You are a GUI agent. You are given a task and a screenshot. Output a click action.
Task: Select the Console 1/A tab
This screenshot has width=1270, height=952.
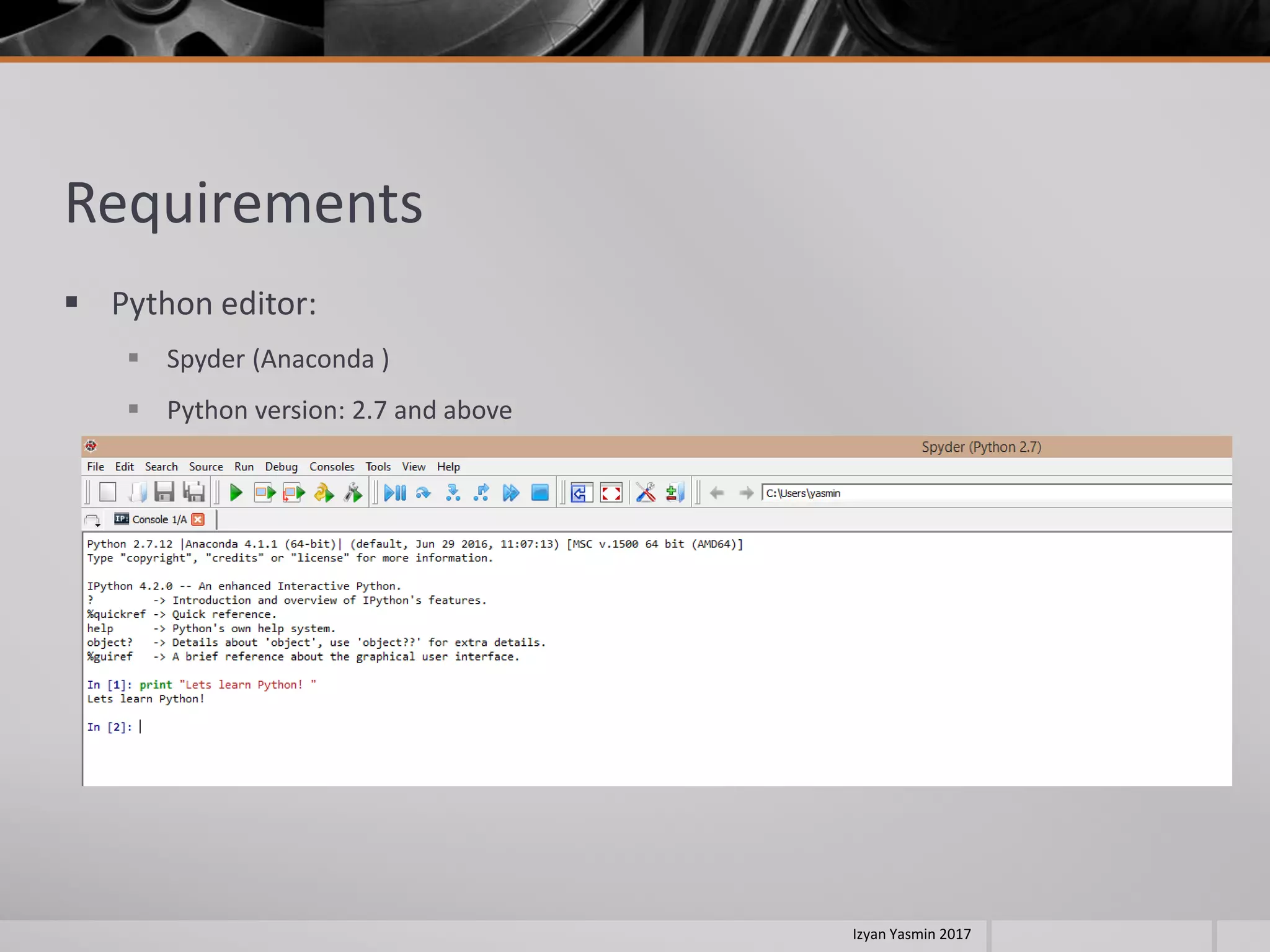click(159, 519)
